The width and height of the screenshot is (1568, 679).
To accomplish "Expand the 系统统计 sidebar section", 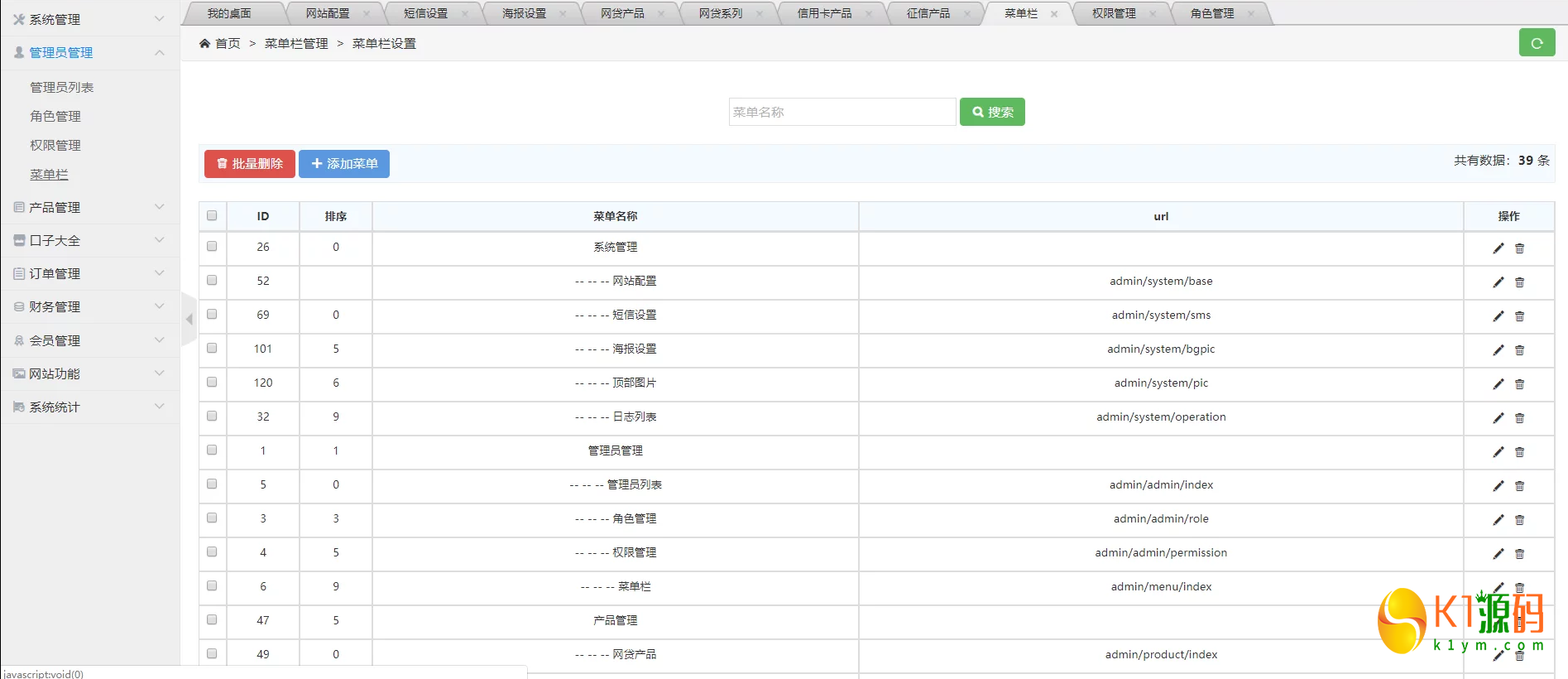I will coord(89,407).
